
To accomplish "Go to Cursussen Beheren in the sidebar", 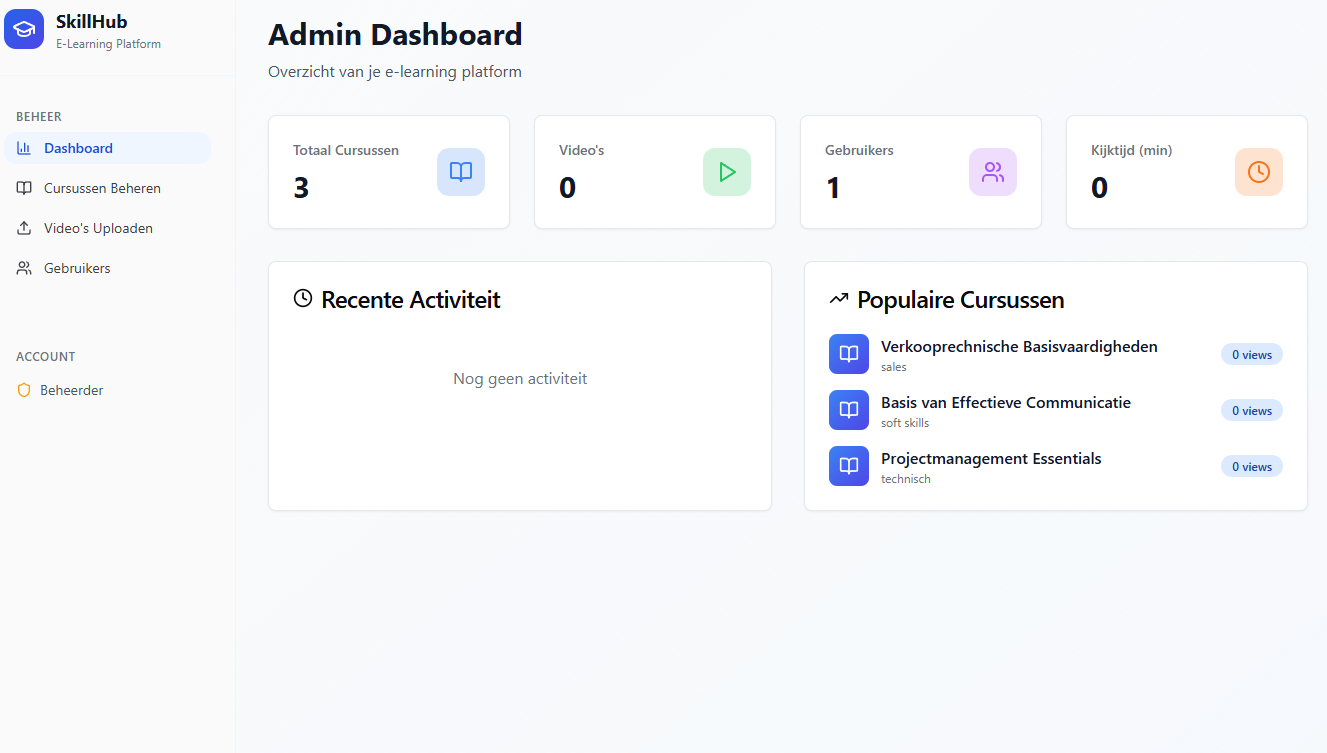I will (x=102, y=188).
